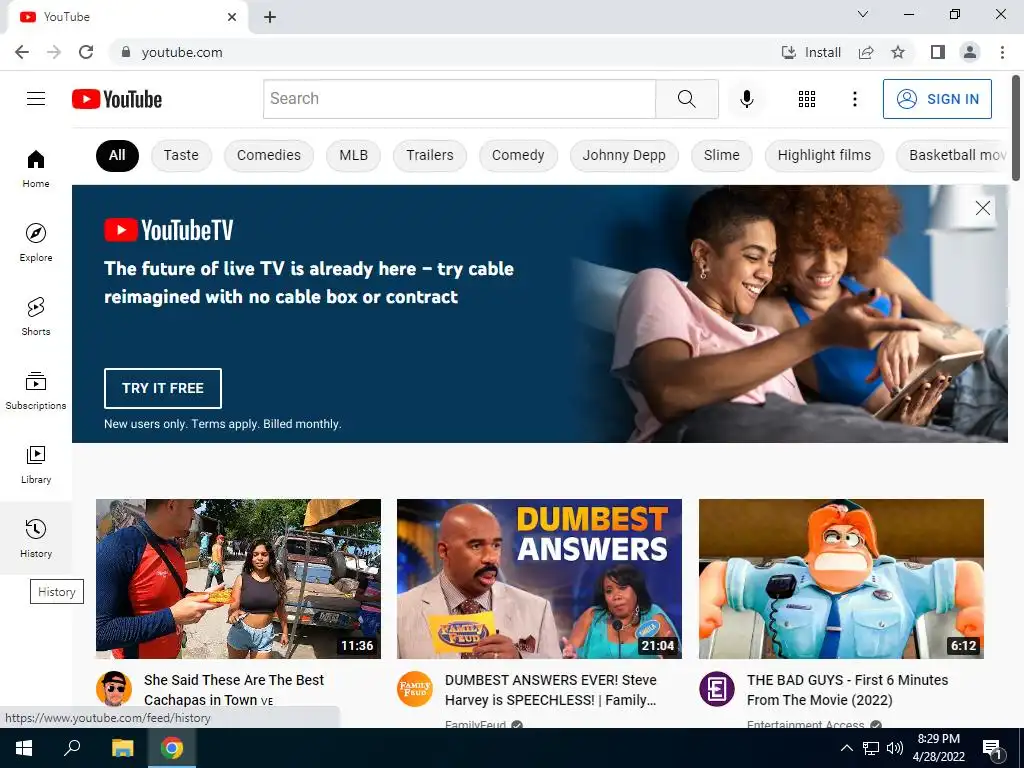Screen dimensions: 1024x768
Task: Open 'She Said These Are The Best Cachapas' title
Action: tap(234, 690)
